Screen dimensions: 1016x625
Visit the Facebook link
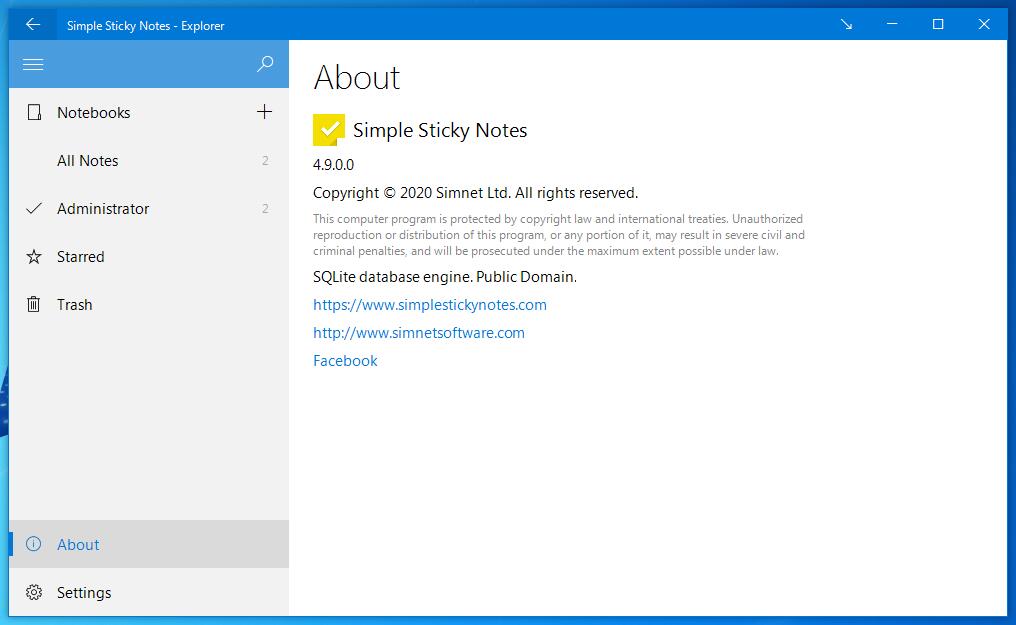tap(345, 361)
